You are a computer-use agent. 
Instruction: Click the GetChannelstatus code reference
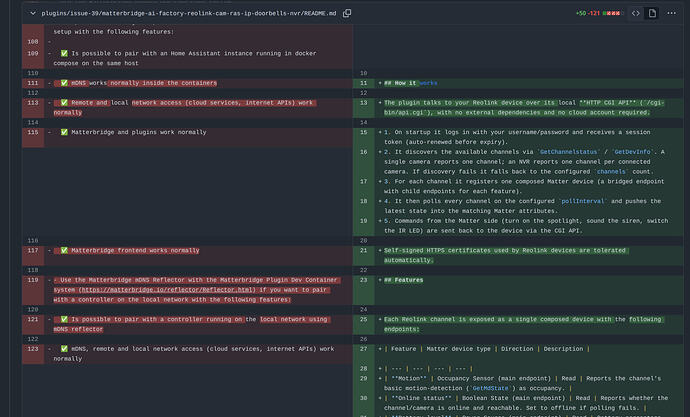[568, 152]
